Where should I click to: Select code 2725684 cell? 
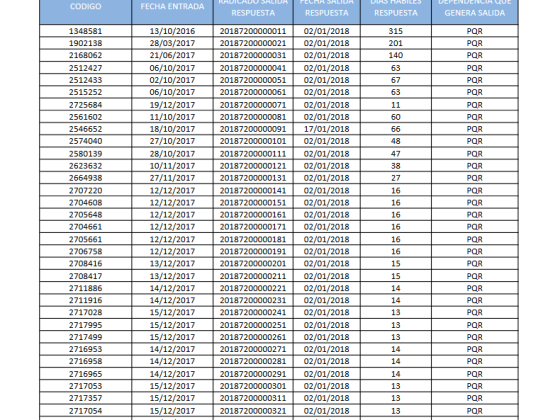point(85,105)
